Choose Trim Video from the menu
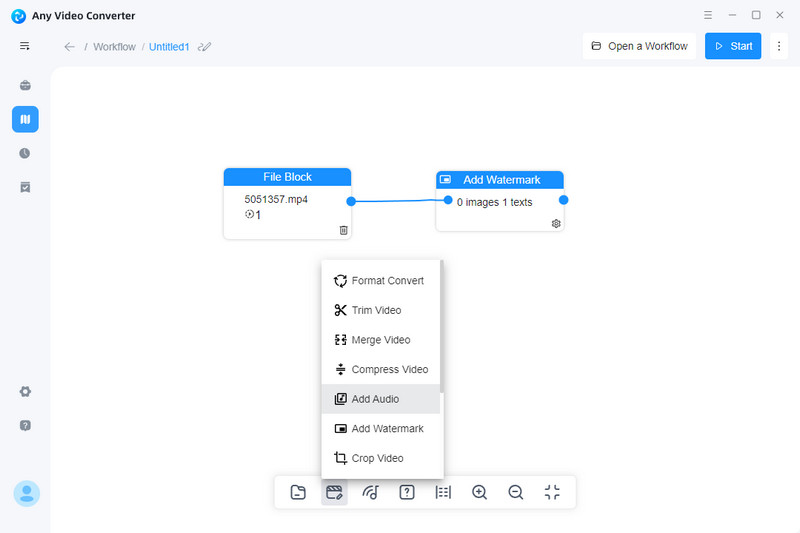This screenshot has width=800, height=533. (381, 310)
